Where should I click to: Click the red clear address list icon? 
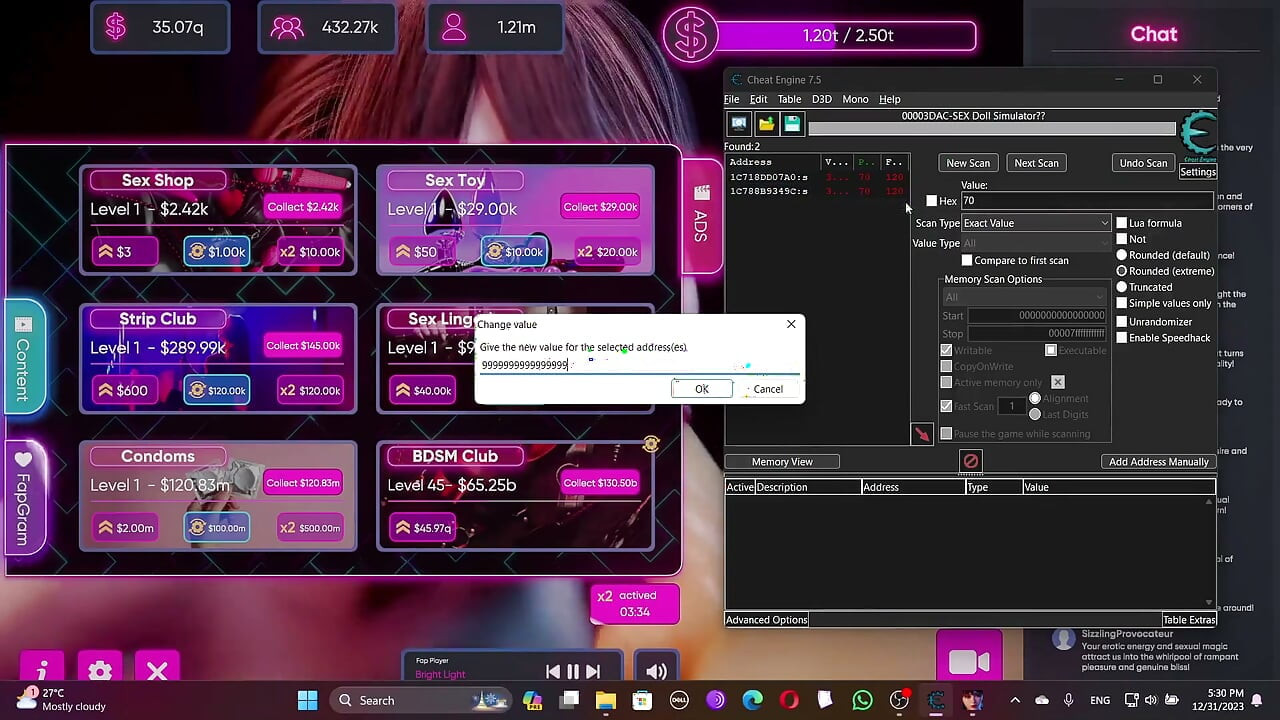(x=970, y=461)
